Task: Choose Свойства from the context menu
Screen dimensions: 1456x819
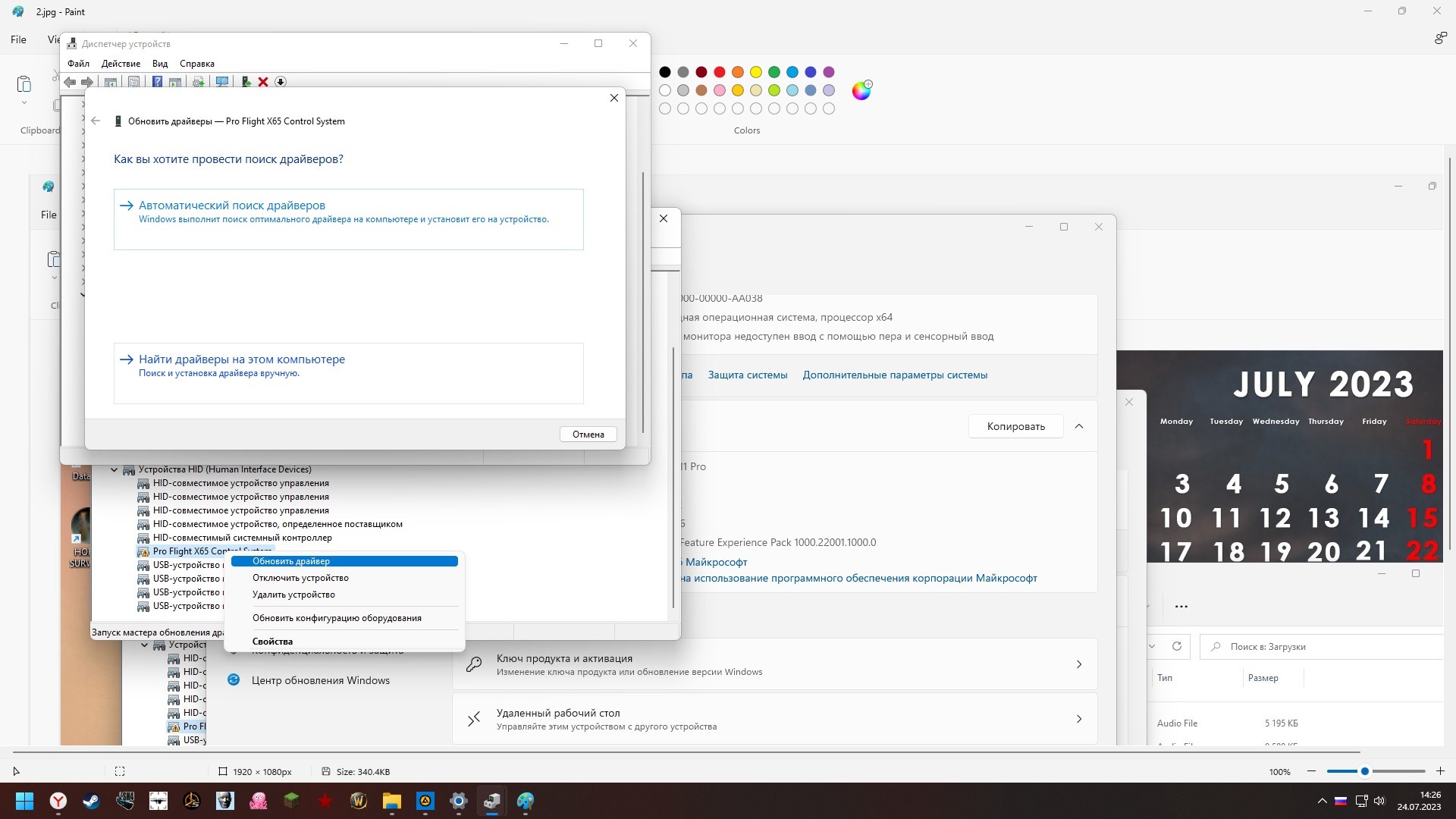Action: pyautogui.click(x=272, y=642)
